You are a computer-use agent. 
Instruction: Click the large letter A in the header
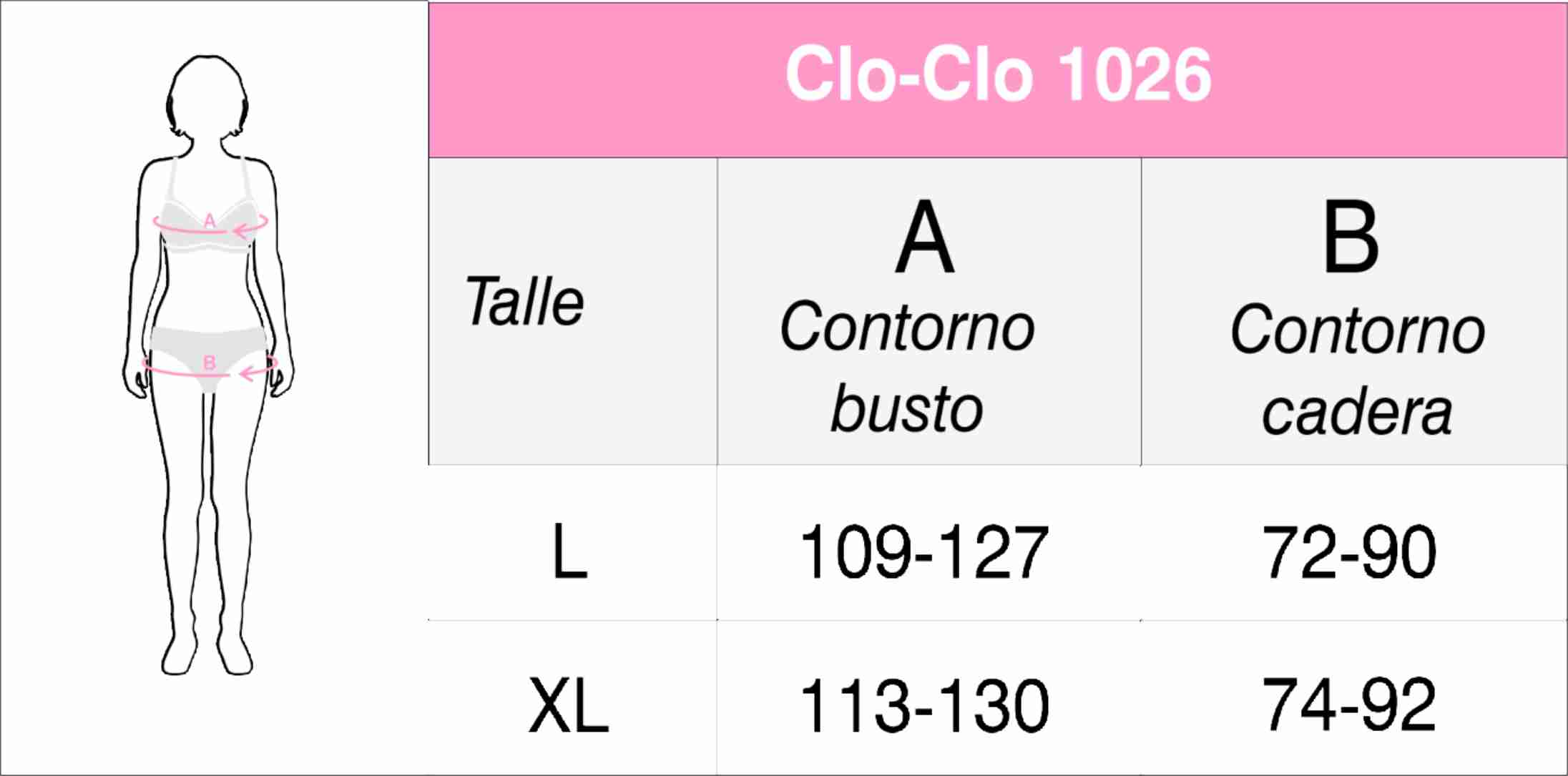point(924,237)
